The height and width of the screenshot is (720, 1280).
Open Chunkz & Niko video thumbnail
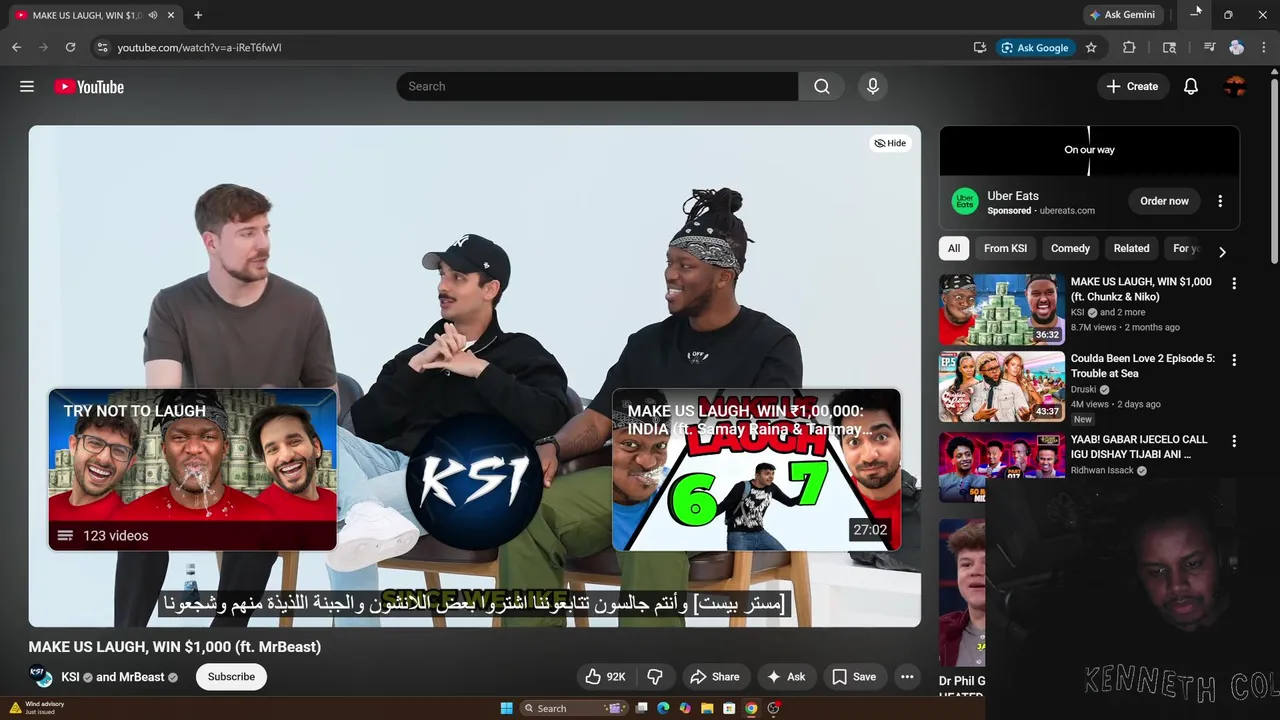pos(1001,309)
